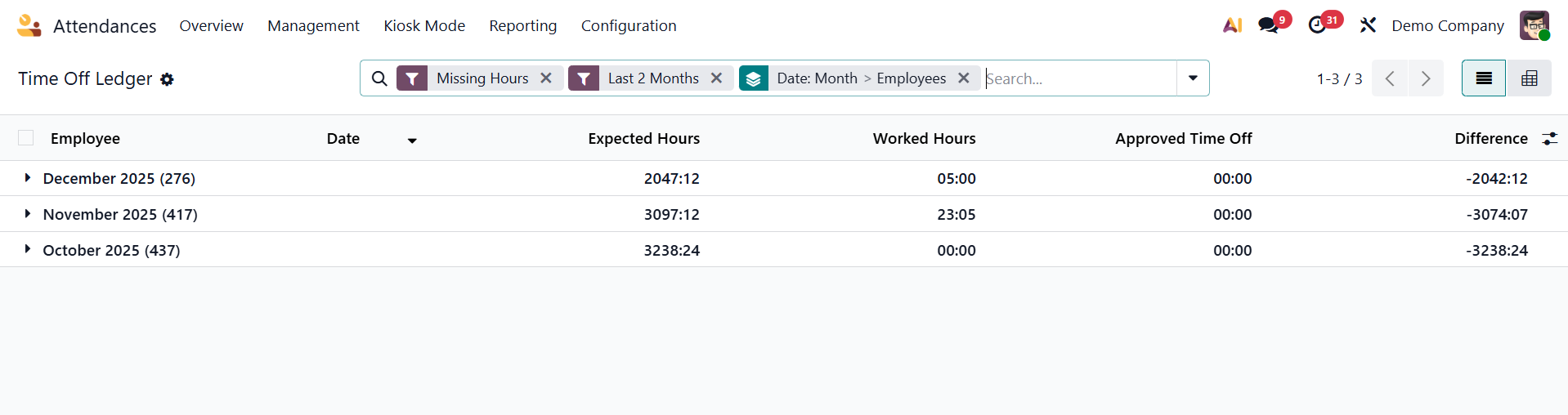Expand the December 2025 group
The height and width of the screenshot is (415, 1568).
(28, 178)
